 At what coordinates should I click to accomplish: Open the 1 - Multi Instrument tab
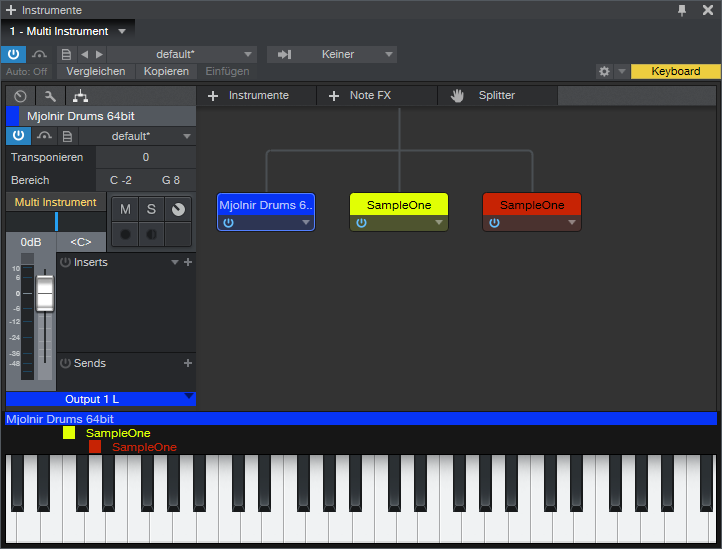coord(65,31)
